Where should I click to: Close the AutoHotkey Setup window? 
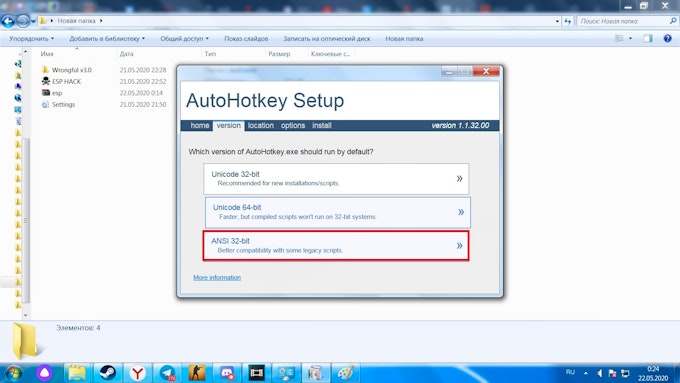(486, 71)
